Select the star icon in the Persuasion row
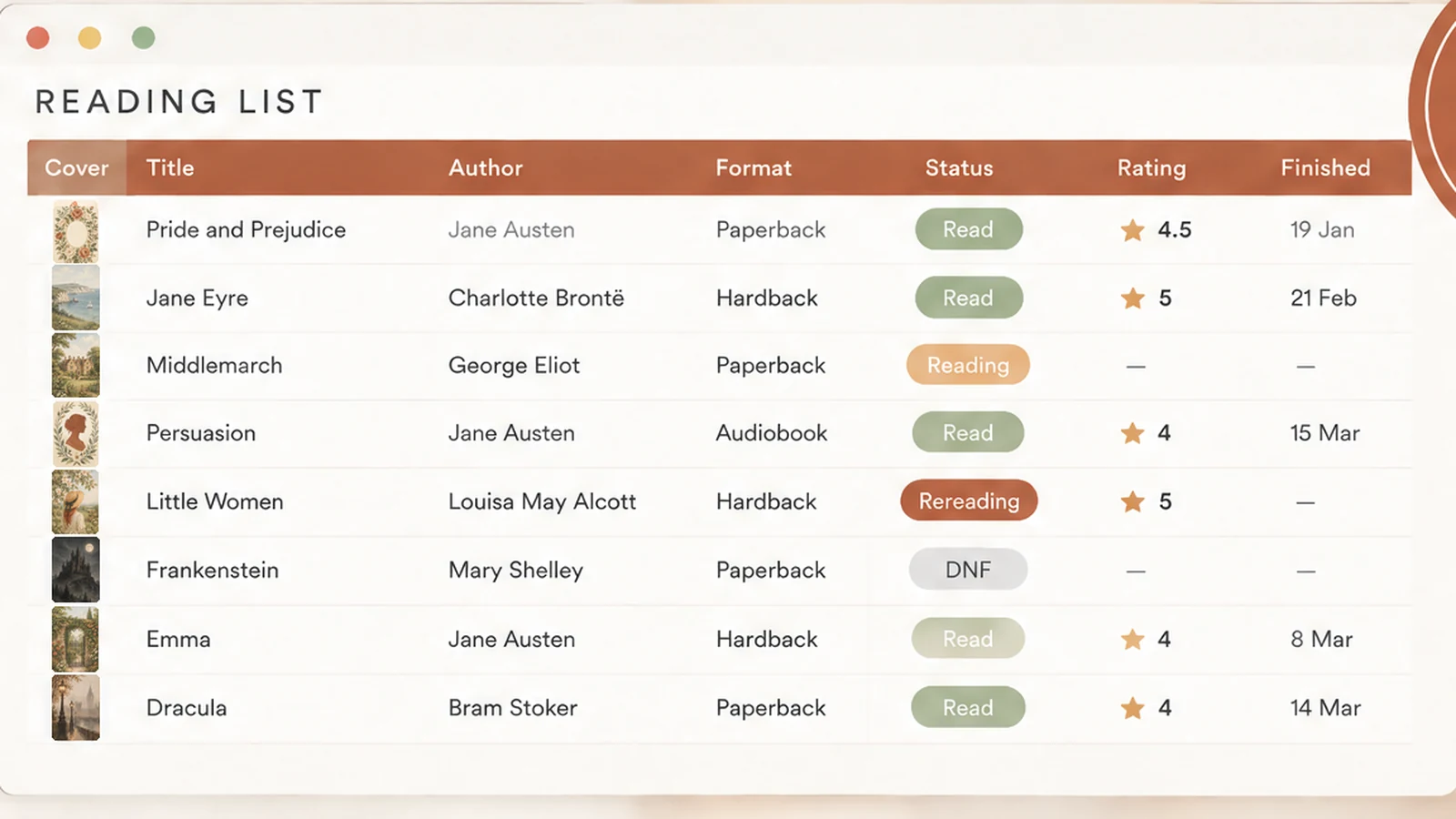The image size is (1456, 819). click(x=1133, y=433)
